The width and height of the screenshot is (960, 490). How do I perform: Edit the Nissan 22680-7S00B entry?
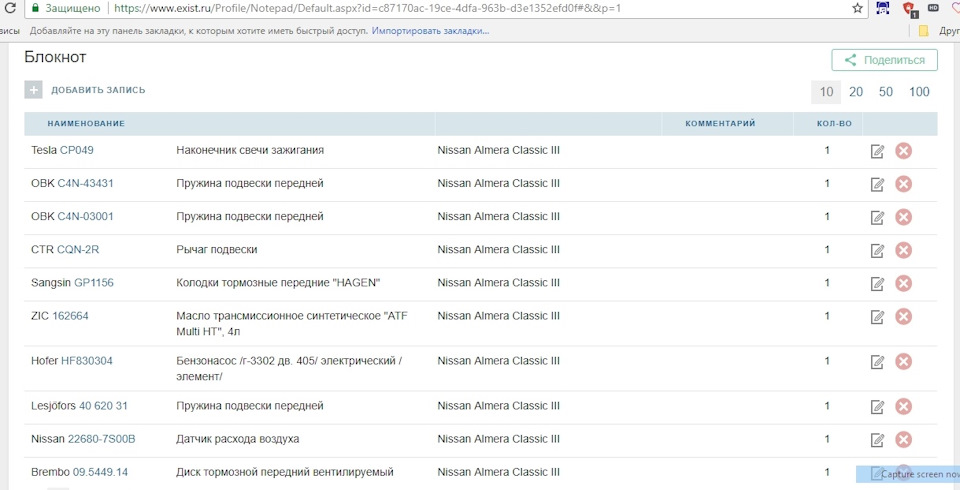coord(877,440)
